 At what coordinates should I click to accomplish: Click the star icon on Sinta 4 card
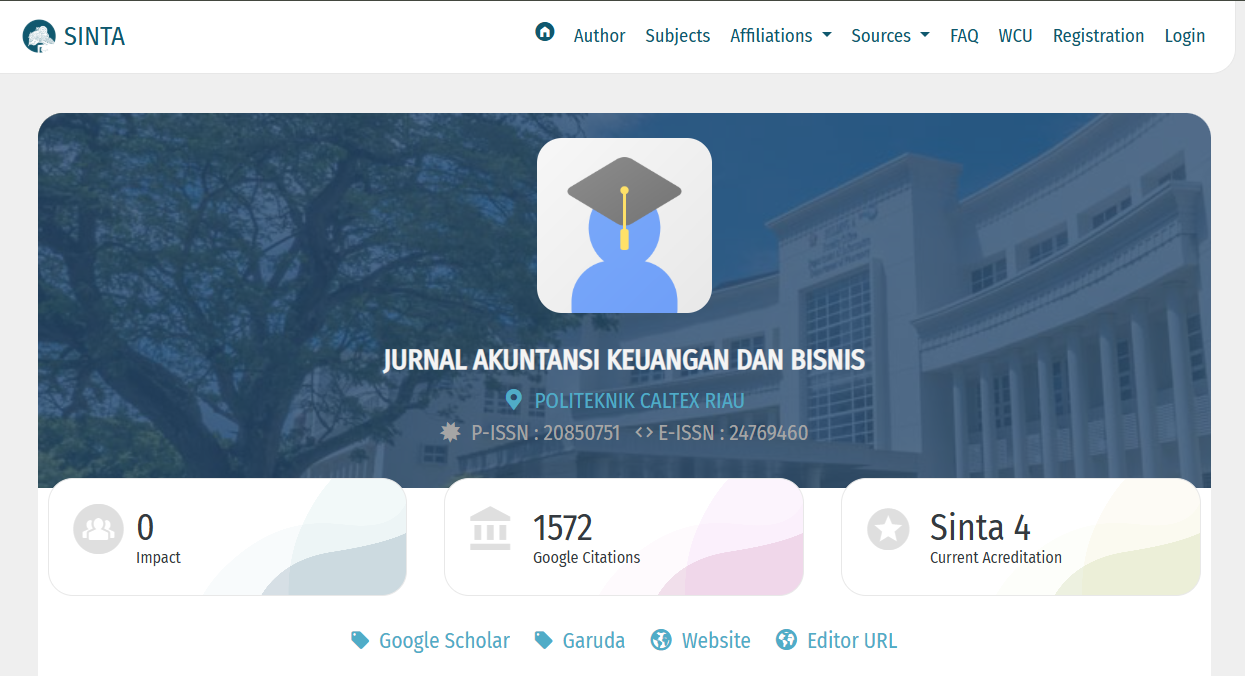888,529
